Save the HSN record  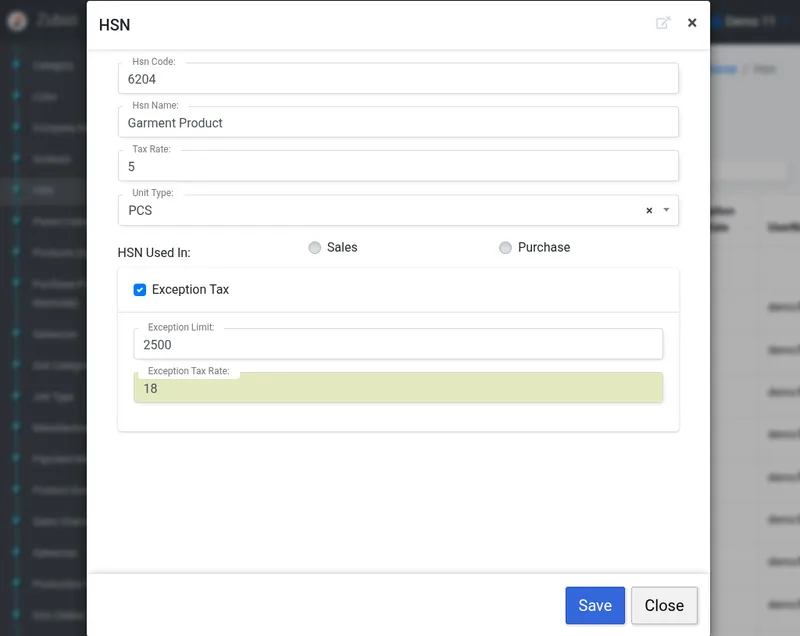pos(594,605)
